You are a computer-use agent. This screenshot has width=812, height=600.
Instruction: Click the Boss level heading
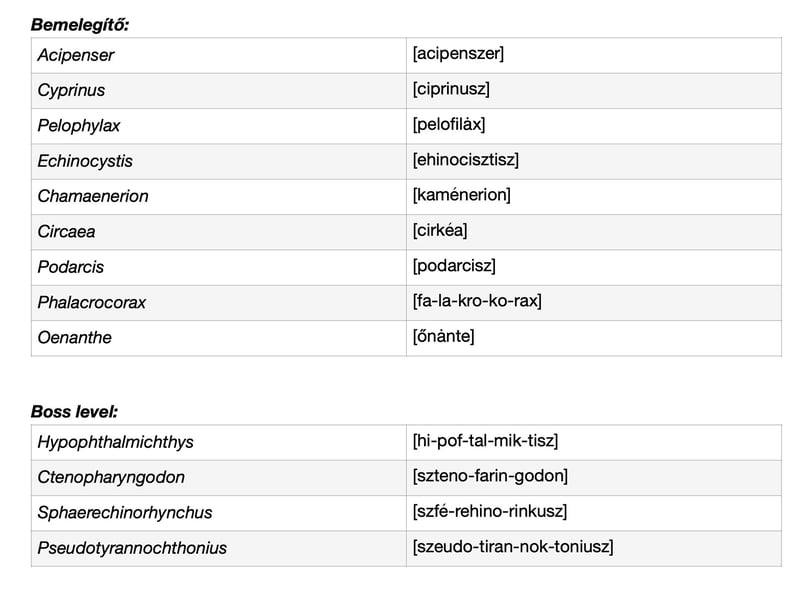(75, 412)
